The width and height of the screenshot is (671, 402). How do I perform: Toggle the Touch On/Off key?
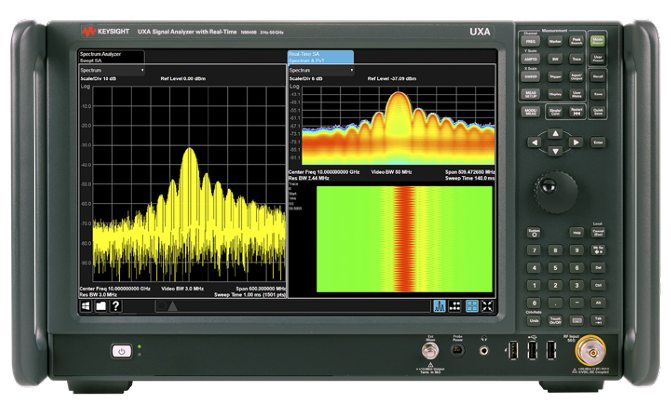(x=555, y=320)
